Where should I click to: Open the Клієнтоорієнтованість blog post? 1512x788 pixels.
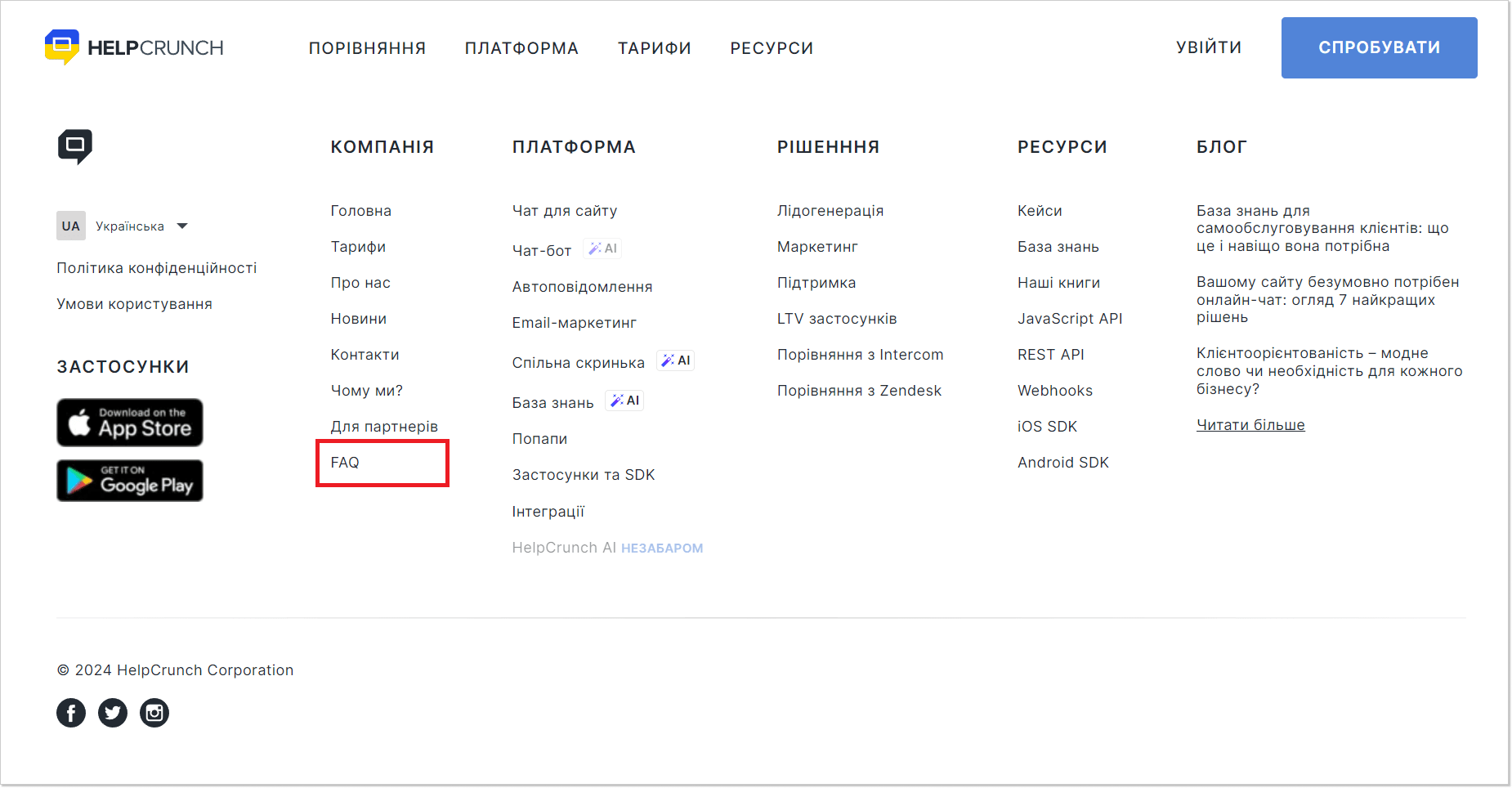click(1329, 370)
